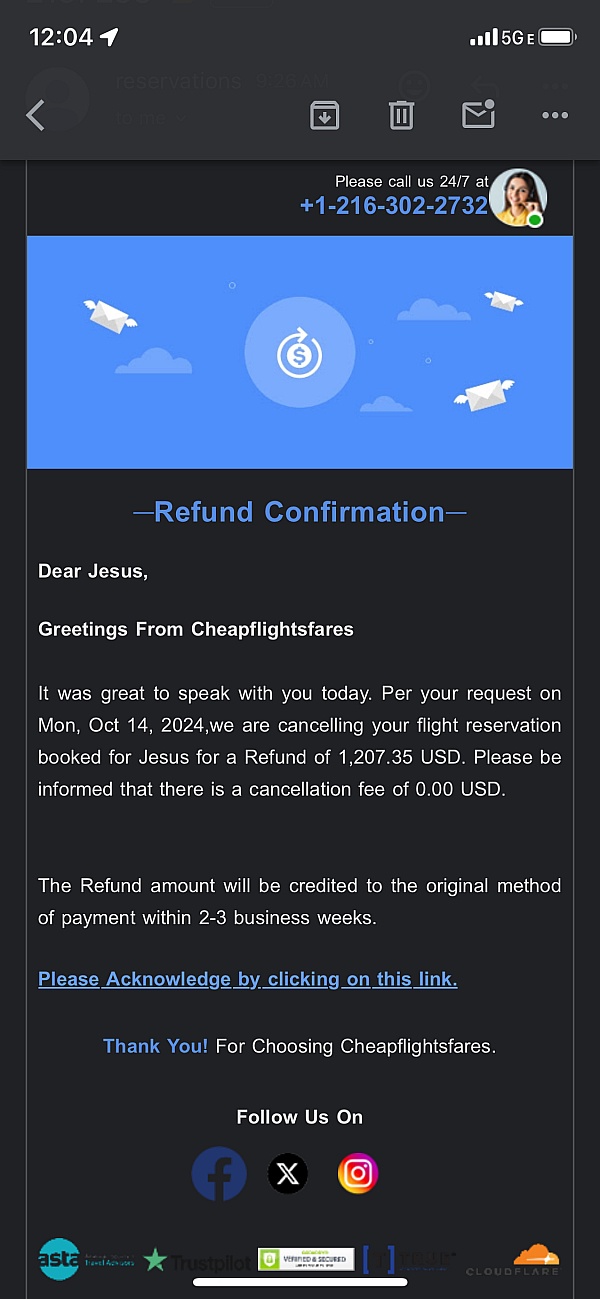Mark the email as unread
600x1299 pixels.
pyautogui.click(x=478, y=116)
